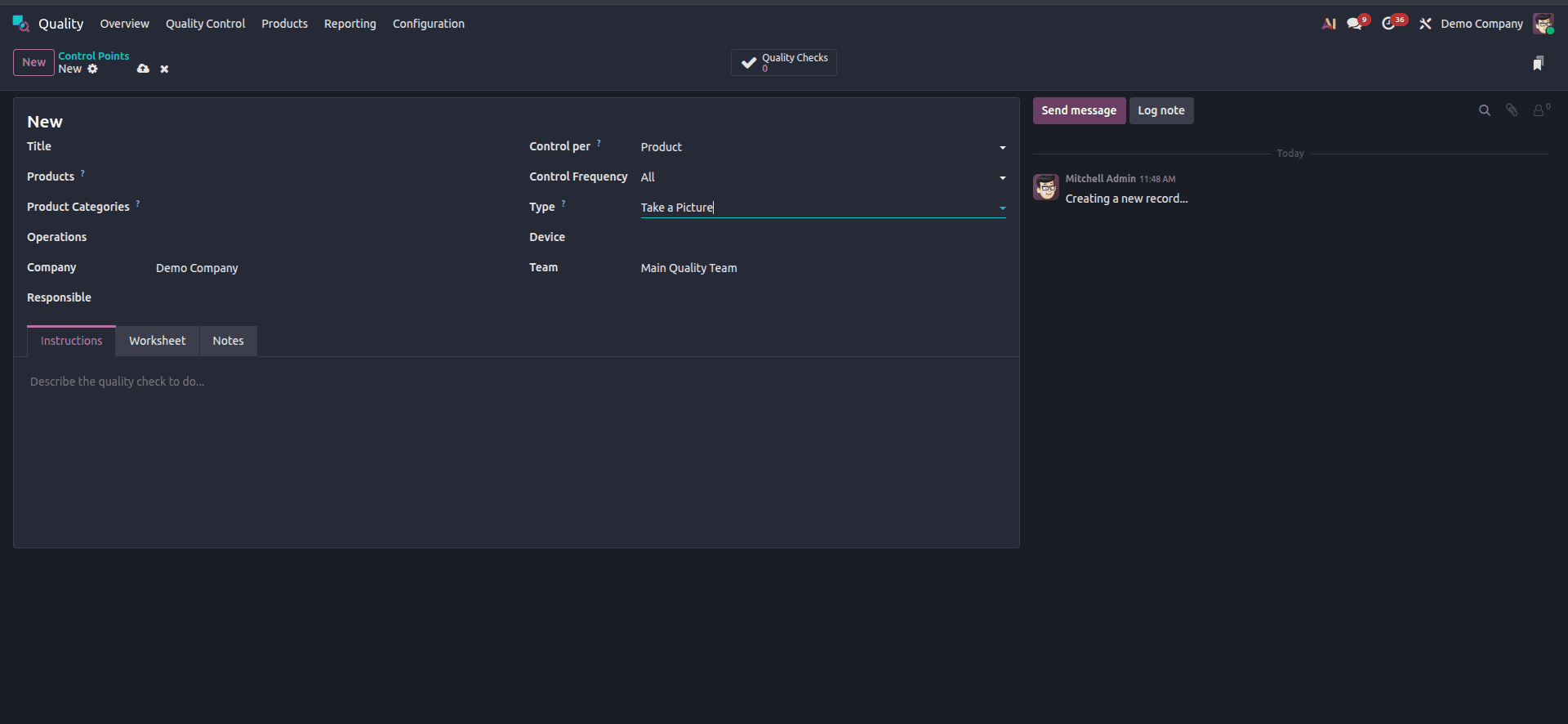Click help tooltip next to Type

tap(563, 203)
